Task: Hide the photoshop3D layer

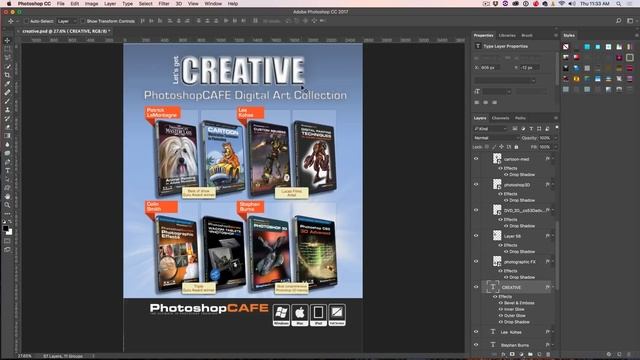Action: point(476,184)
